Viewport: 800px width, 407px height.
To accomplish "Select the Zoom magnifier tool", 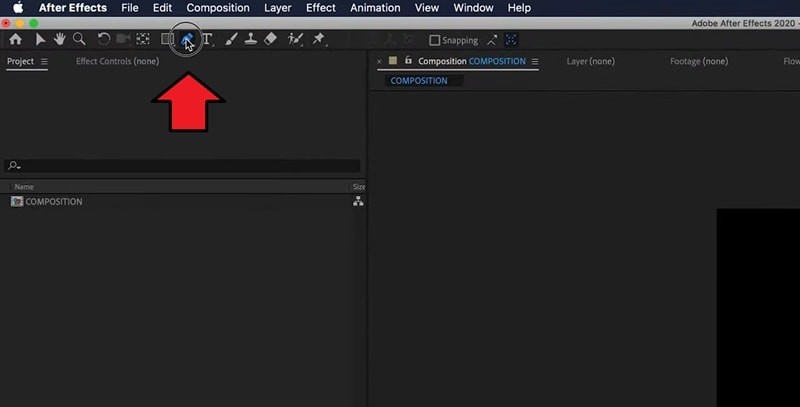I will [x=79, y=39].
